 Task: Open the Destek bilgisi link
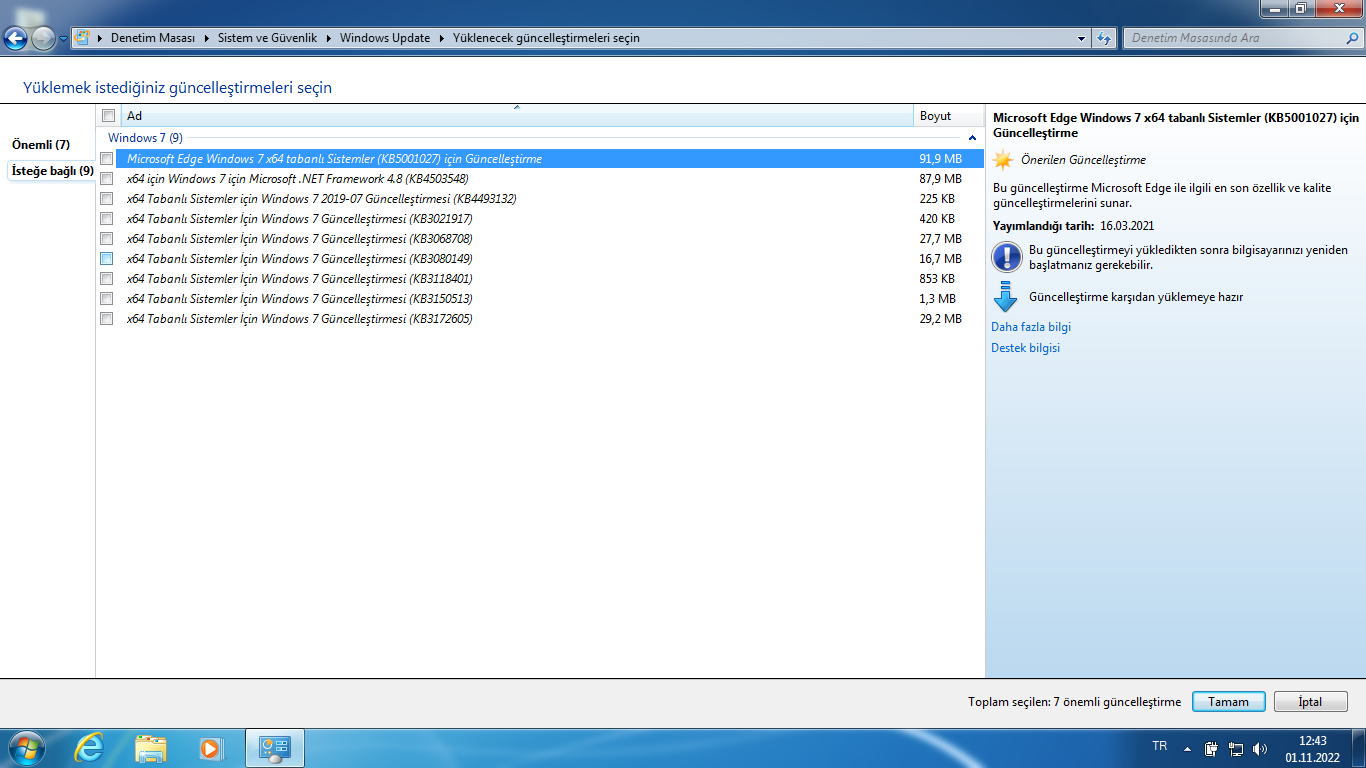1025,348
